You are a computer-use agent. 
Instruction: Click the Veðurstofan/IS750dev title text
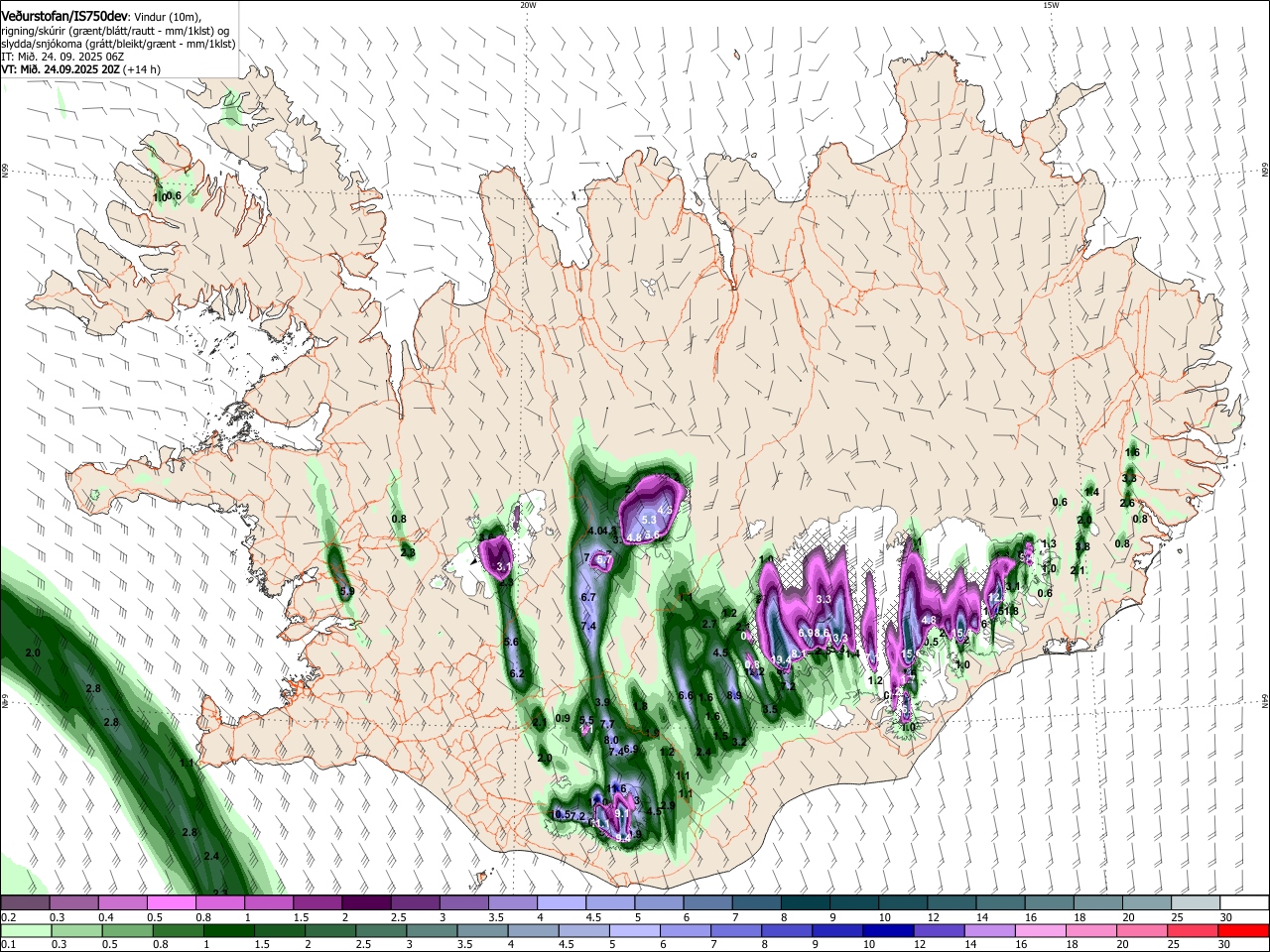pyautogui.click(x=64, y=17)
